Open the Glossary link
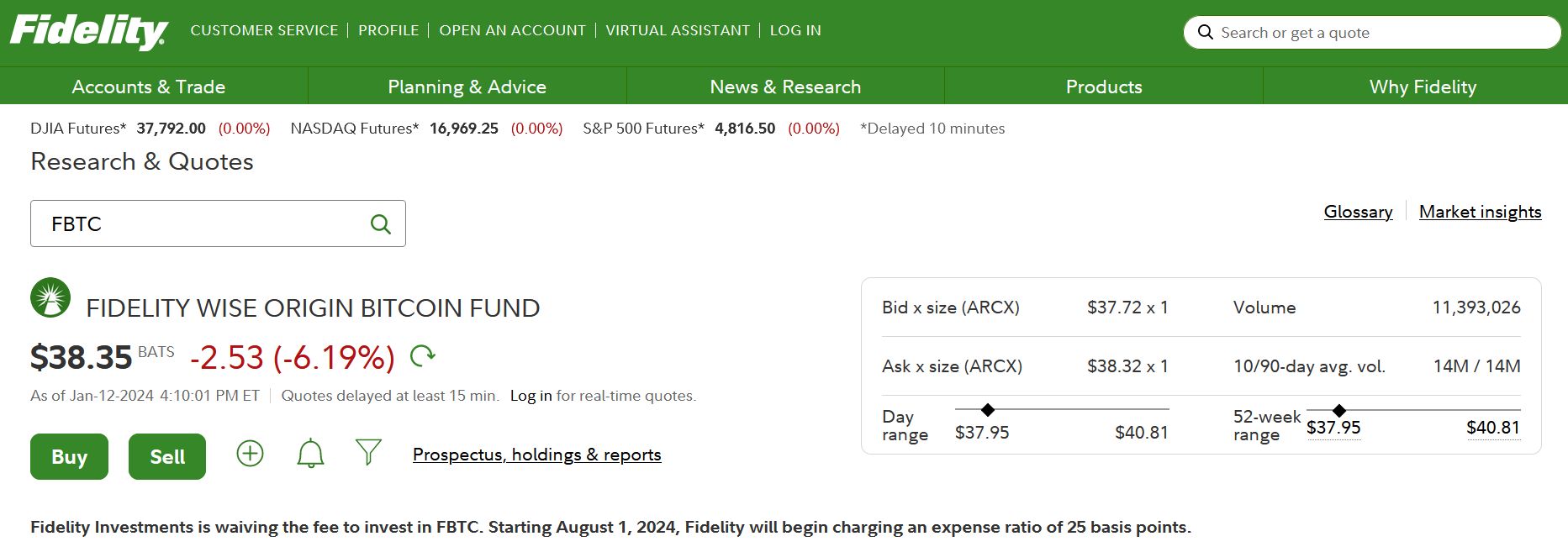This screenshot has height=552, width=1568. click(1358, 212)
